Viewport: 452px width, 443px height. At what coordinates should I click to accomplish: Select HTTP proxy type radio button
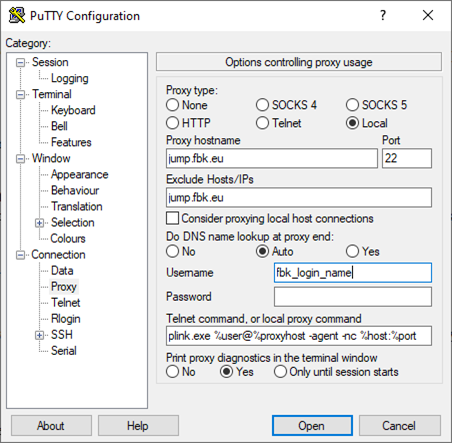[172, 123]
